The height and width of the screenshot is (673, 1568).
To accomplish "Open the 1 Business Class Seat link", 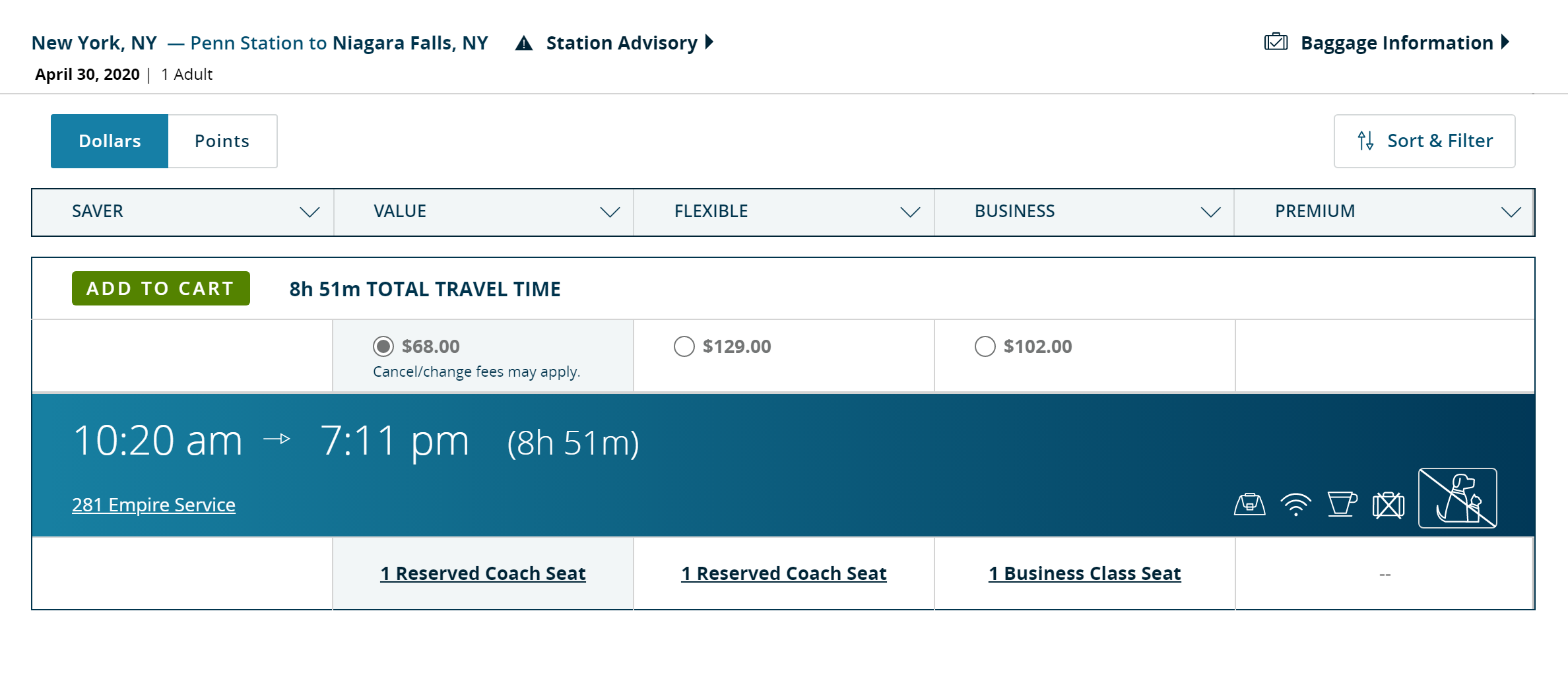I will coord(1084,573).
